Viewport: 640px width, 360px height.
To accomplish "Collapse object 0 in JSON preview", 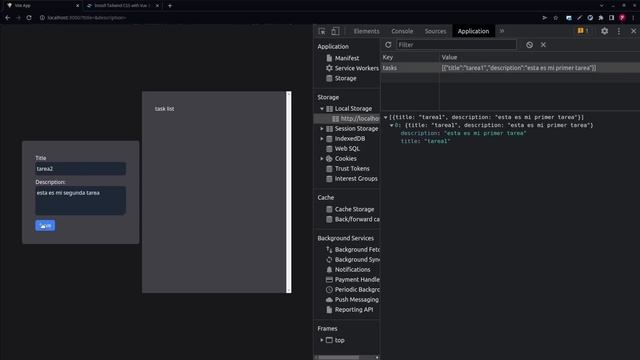I will point(391,125).
